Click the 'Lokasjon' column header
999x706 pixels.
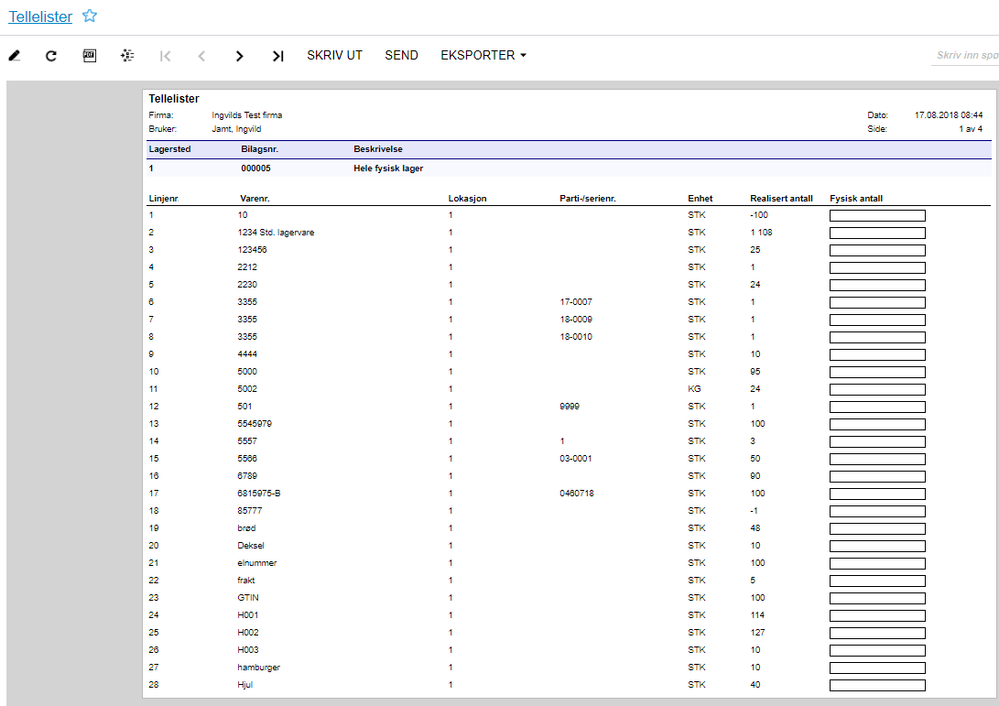467,198
